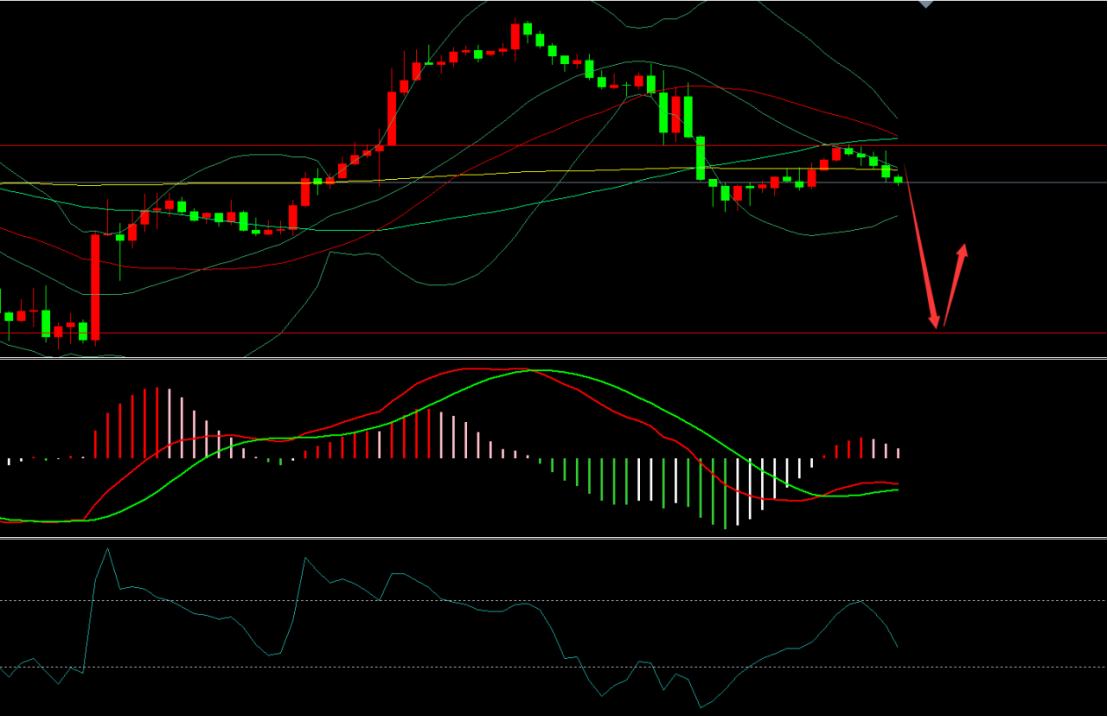Click the chart shift marker on the top edge
Viewport: 1108px width, 717px height.
coord(926,4)
